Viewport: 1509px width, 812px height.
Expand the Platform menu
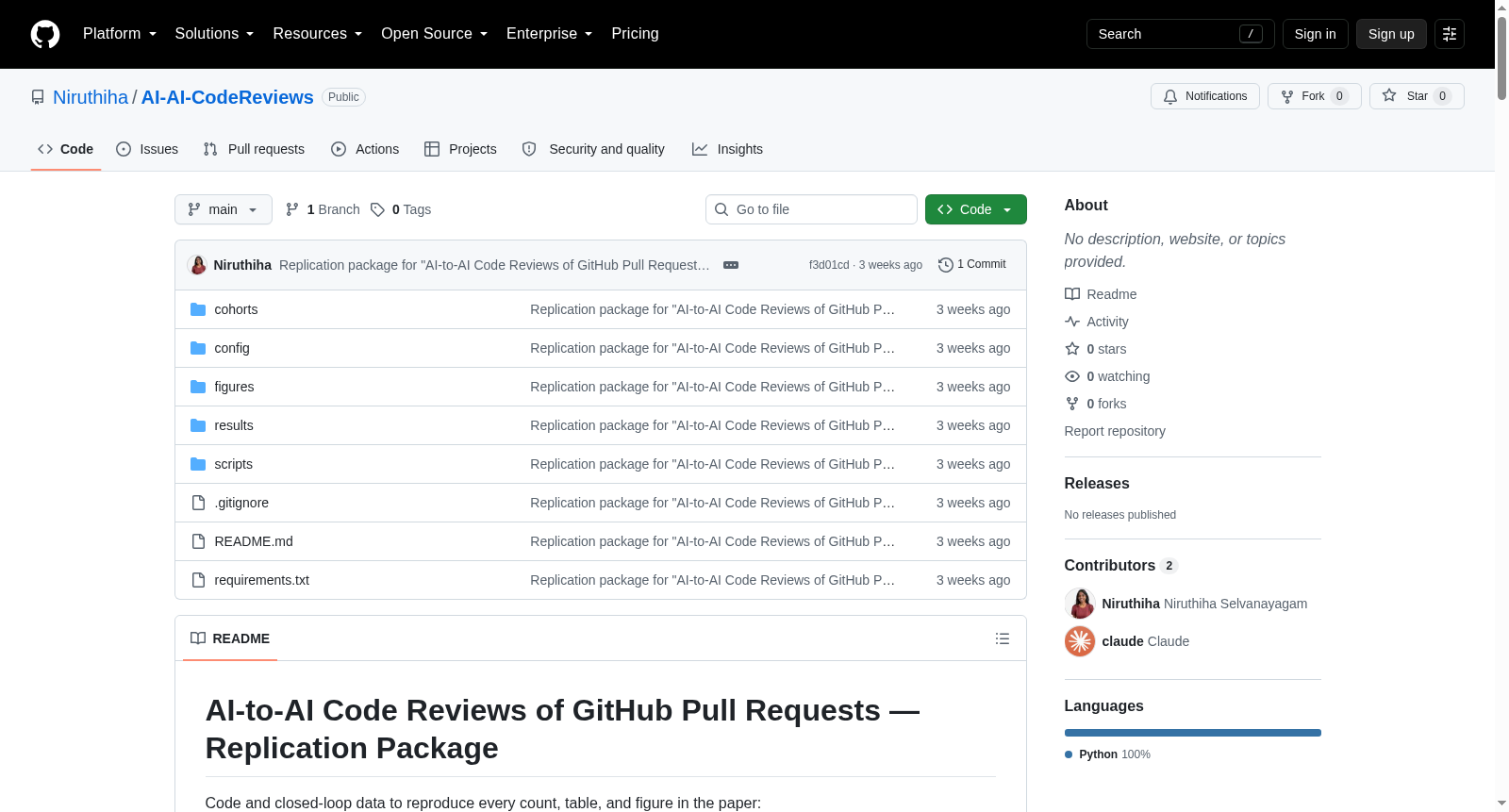(120, 34)
